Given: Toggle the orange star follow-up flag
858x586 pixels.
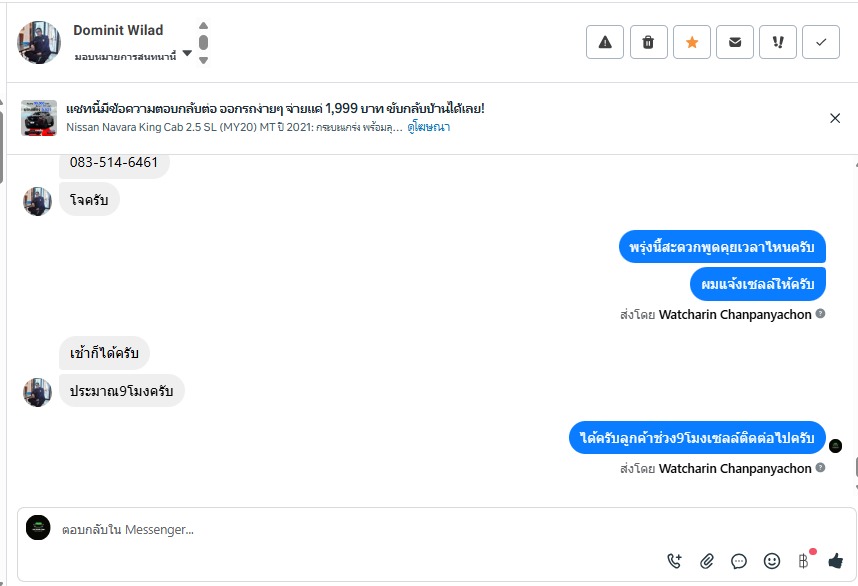Looking at the screenshot, I should click(691, 42).
